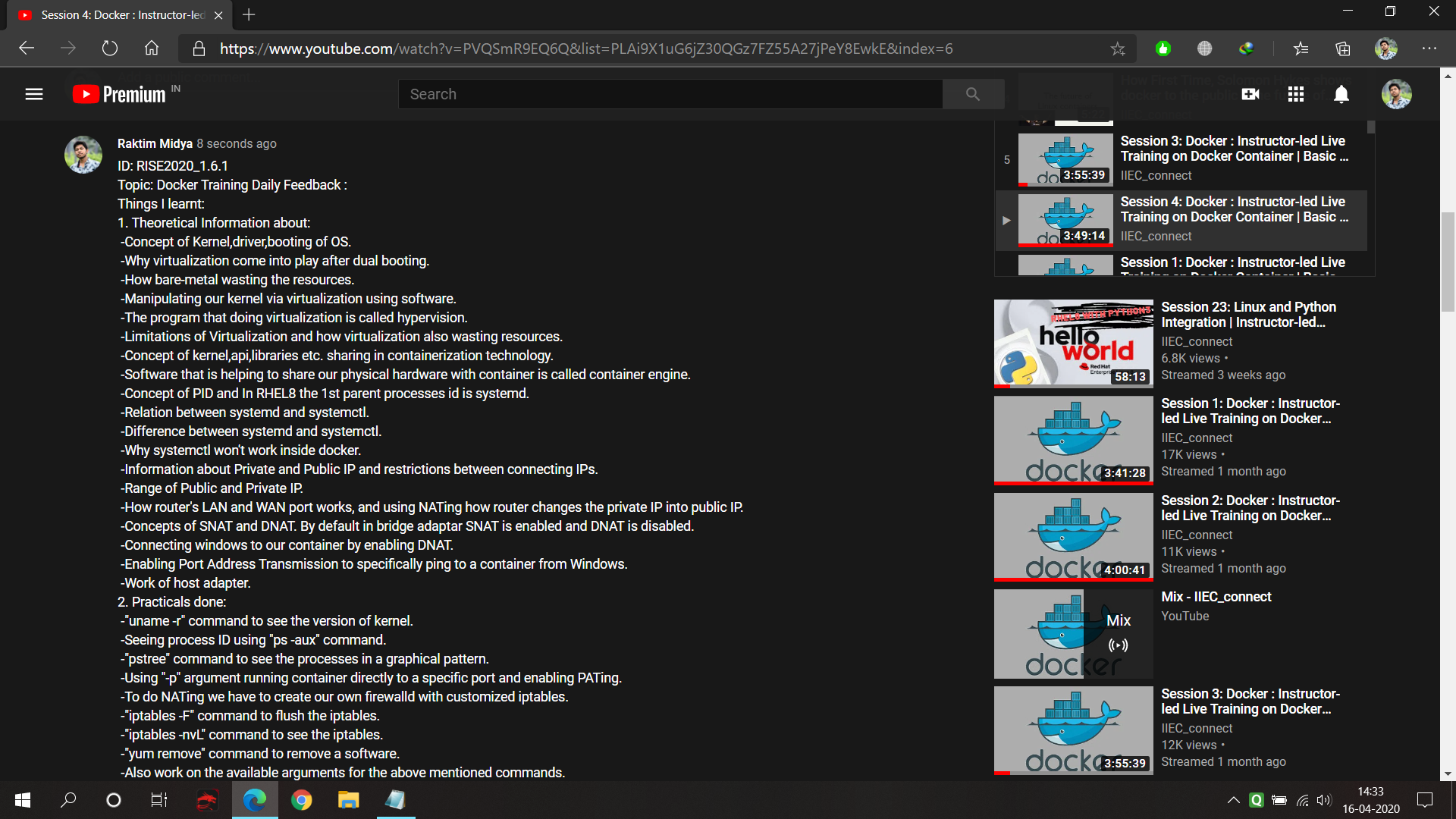Open the volume control in system tray
This screenshot has width=1456, height=819.
pos(1324,800)
